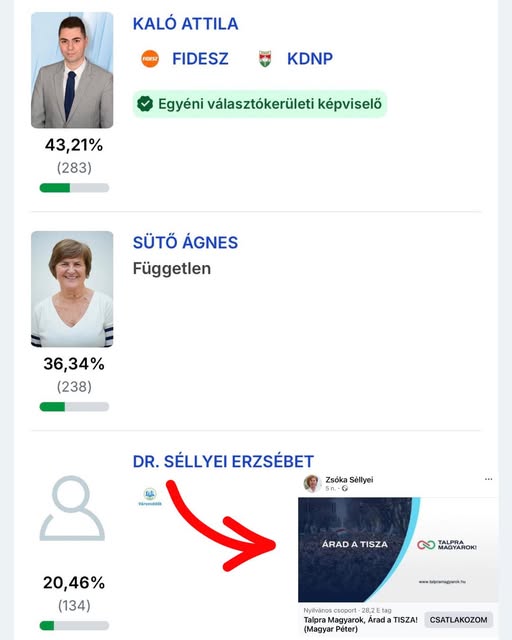Click the Talpra Magyarok infinity logo

(426, 545)
